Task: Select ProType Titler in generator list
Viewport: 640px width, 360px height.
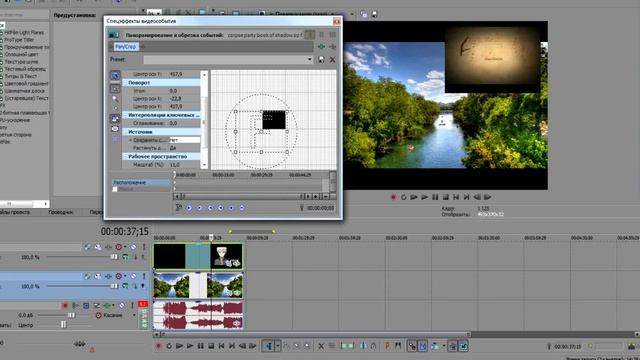Action: tap(19, 40)
